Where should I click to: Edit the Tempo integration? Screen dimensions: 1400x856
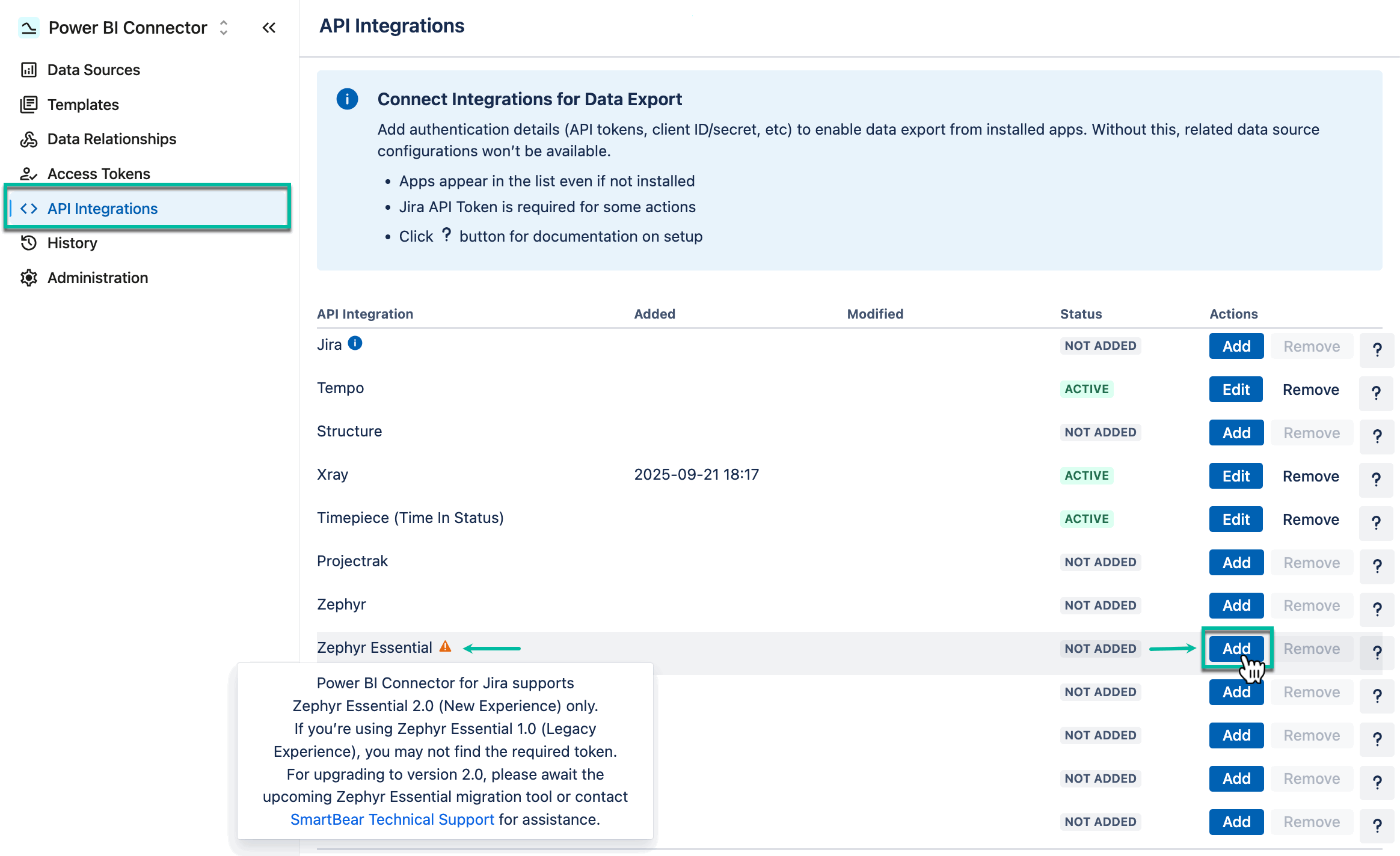(x=1236, y=389)
